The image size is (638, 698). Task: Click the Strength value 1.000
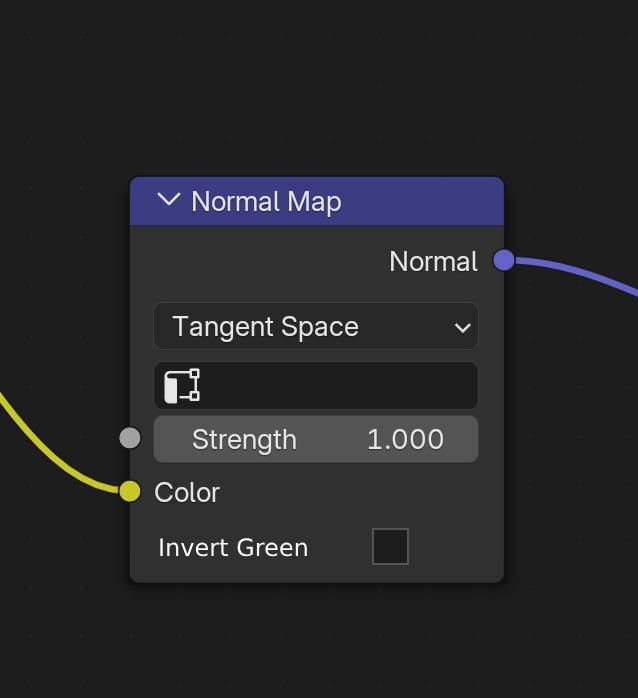pyautogui.click(x=406, y=439)
